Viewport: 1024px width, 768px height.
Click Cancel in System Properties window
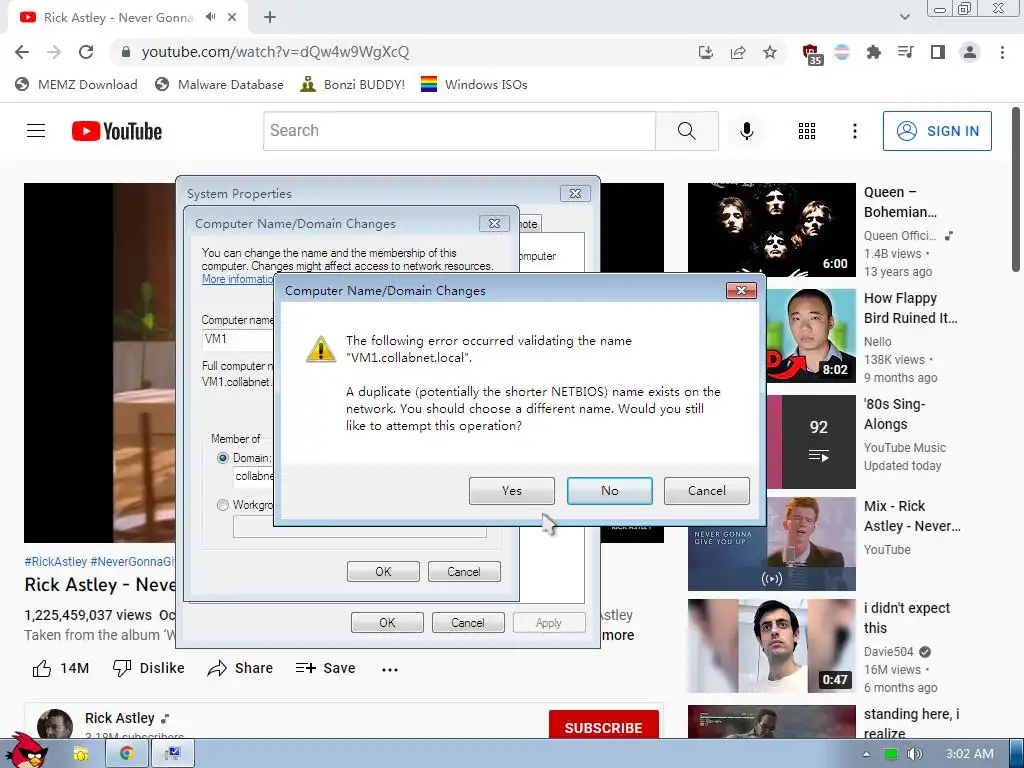468,622
